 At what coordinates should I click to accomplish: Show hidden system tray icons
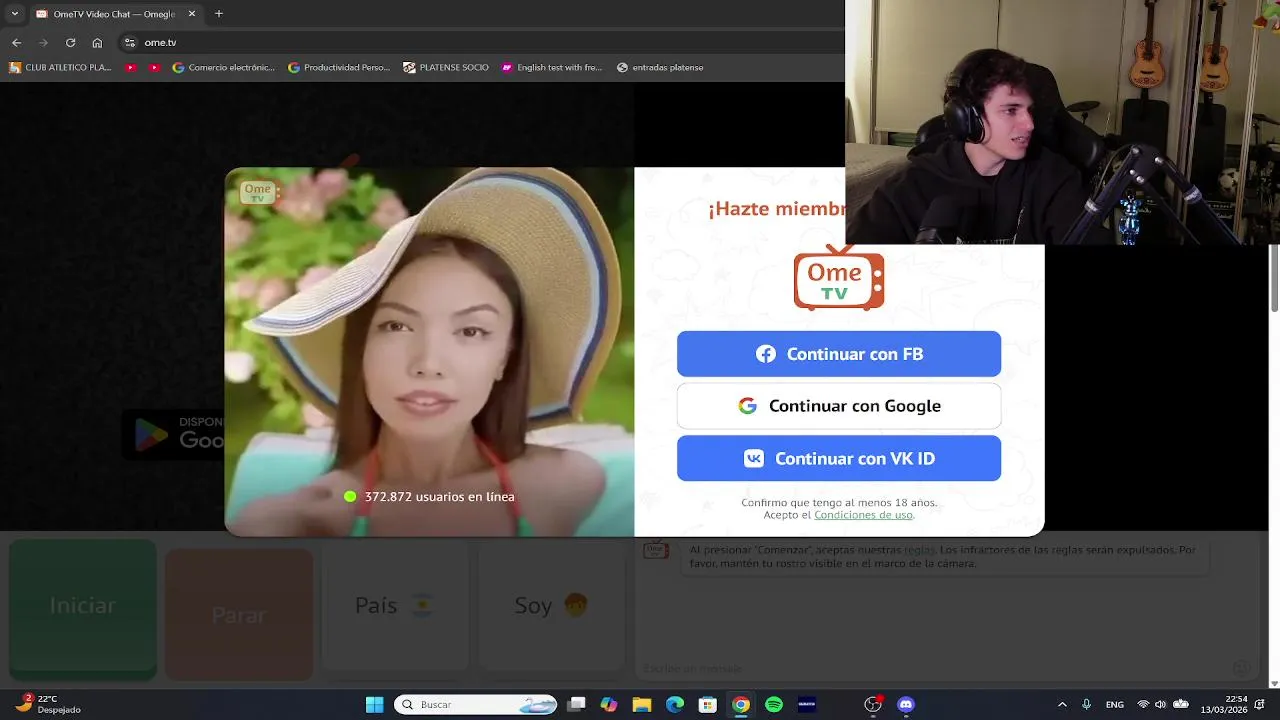tap(1062, 705)
